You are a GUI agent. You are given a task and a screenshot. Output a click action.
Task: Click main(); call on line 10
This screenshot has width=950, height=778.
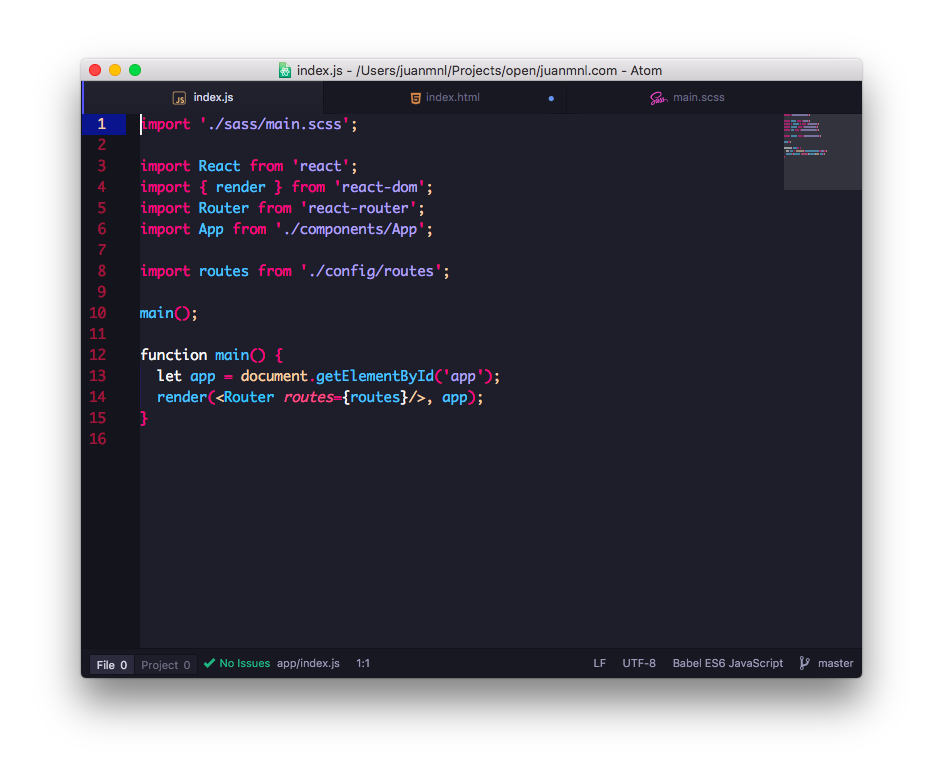[168, 313]
